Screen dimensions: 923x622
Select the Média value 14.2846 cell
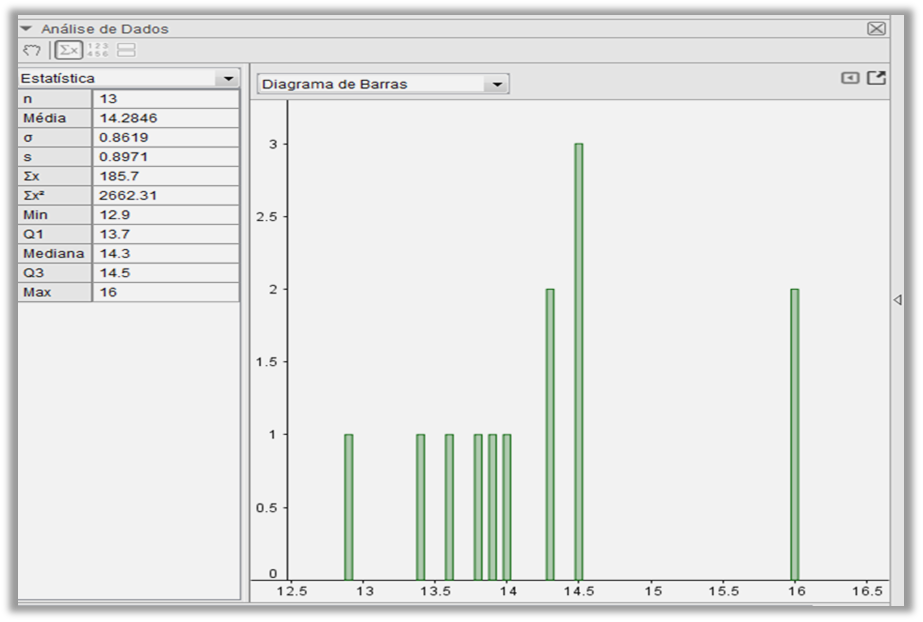click(x=165, y=118)
